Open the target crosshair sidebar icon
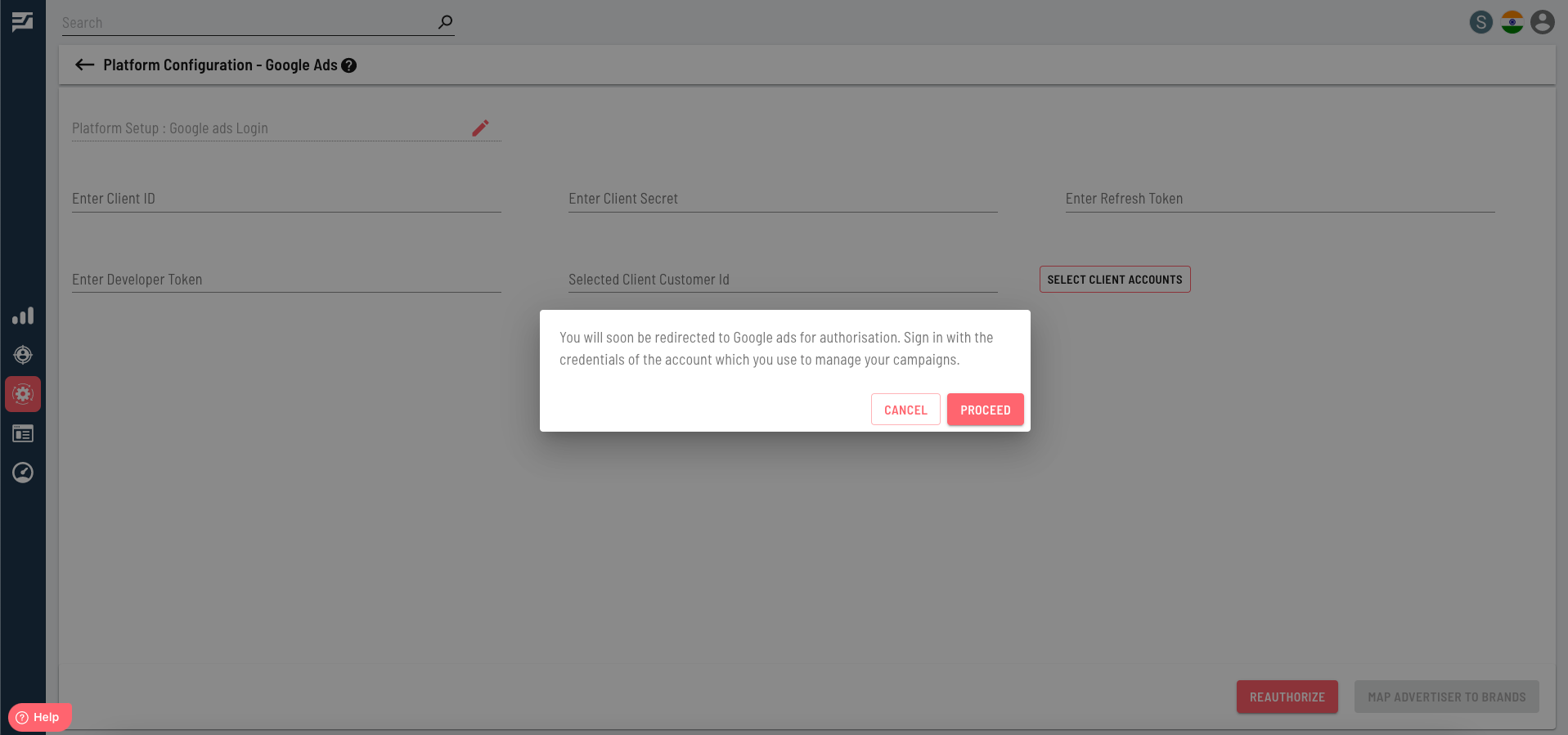The width and height of the screenshot is (1568, 735). [x=23, y=355]
